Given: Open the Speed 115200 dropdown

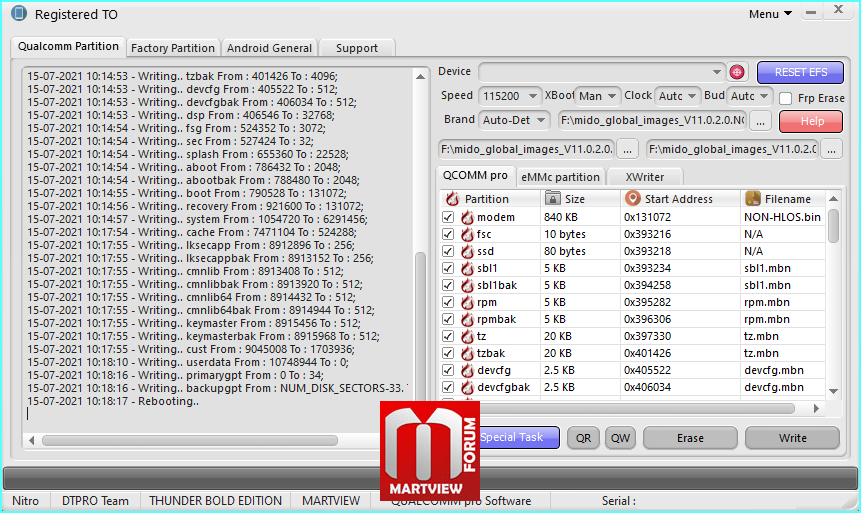Looking at the screenshot, I should point(510,96).
